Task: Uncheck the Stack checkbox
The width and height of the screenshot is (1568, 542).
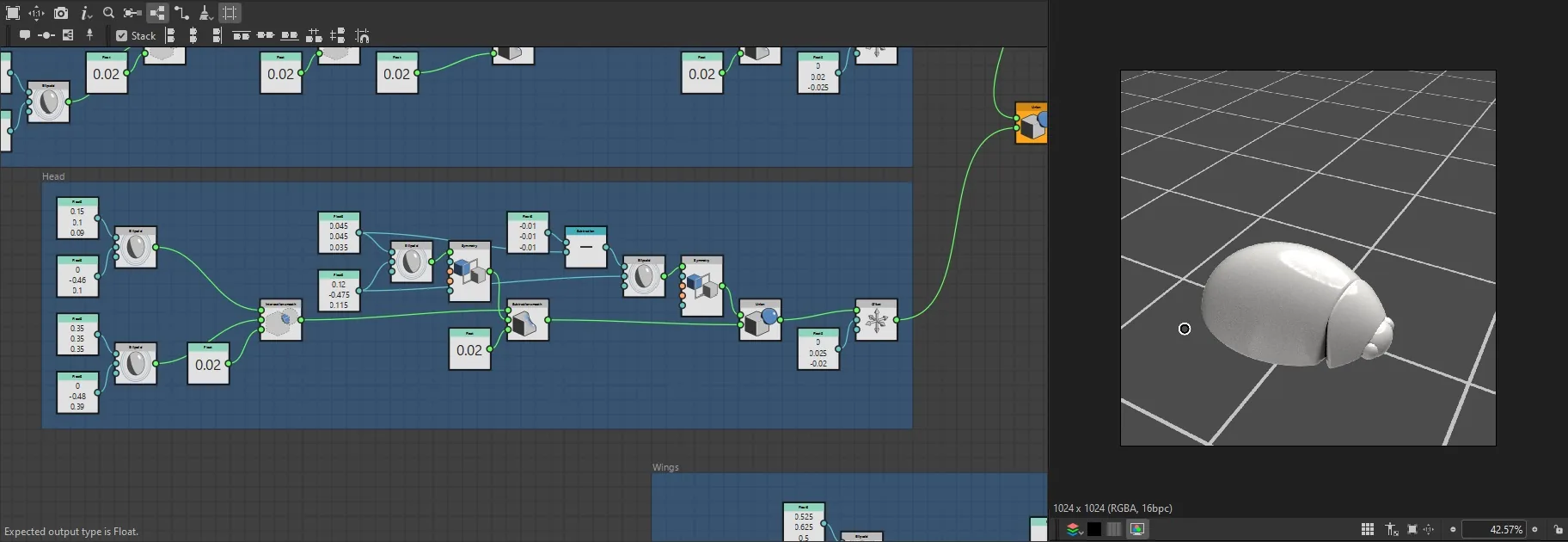Action: 122,35
